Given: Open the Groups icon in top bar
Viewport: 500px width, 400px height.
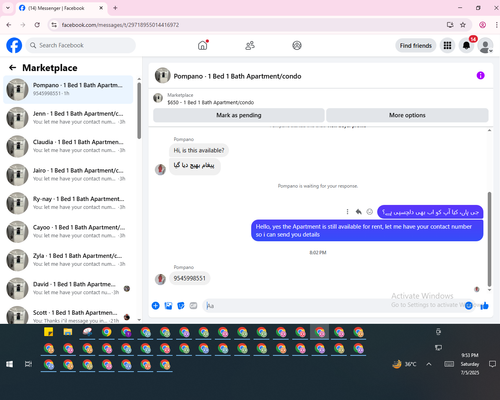Looking at the screenshot, I should coord(297,45).
